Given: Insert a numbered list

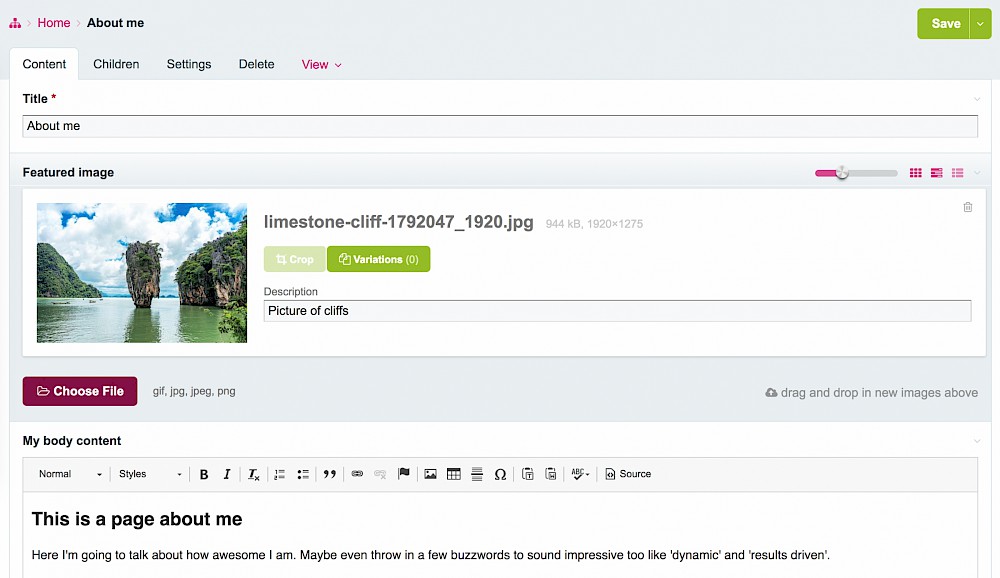Looking at the screenshot, I should (280, 474).
